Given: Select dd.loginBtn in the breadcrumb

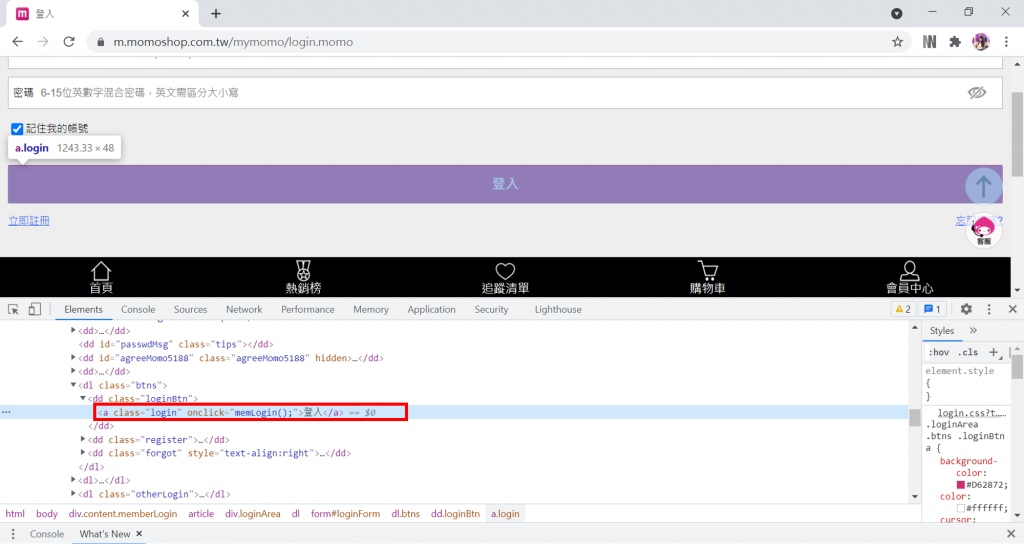Looking at the screenshot, I should point(455,514).
